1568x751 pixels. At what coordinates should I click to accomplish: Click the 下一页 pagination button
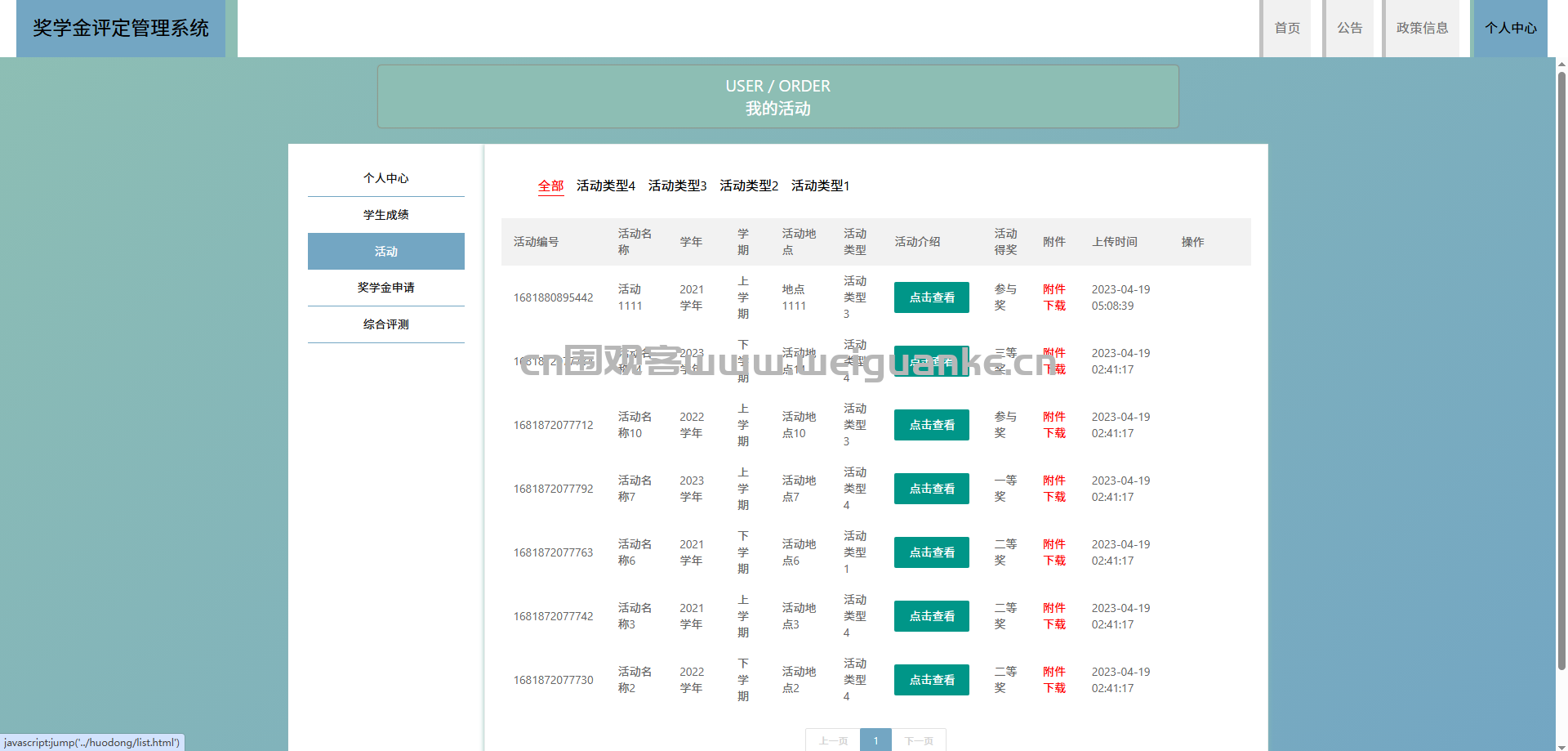tap(919, 740)
